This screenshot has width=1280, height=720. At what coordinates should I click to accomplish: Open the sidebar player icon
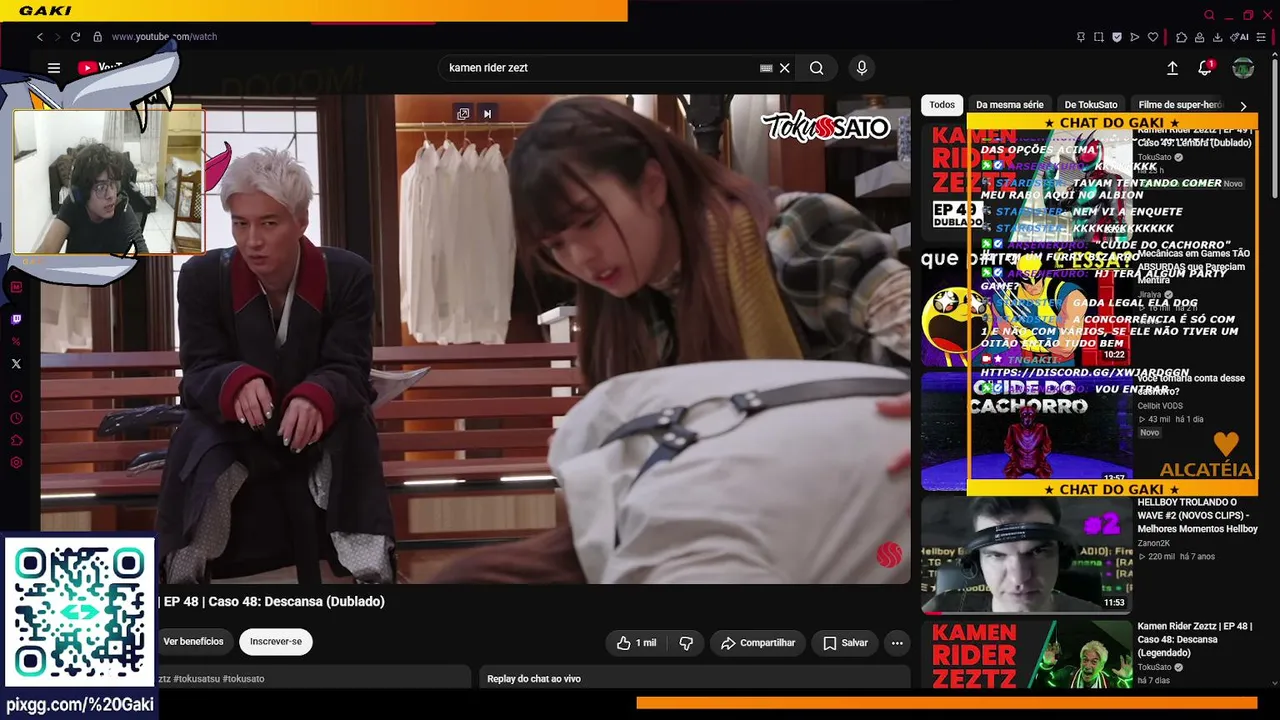point(16,397)
